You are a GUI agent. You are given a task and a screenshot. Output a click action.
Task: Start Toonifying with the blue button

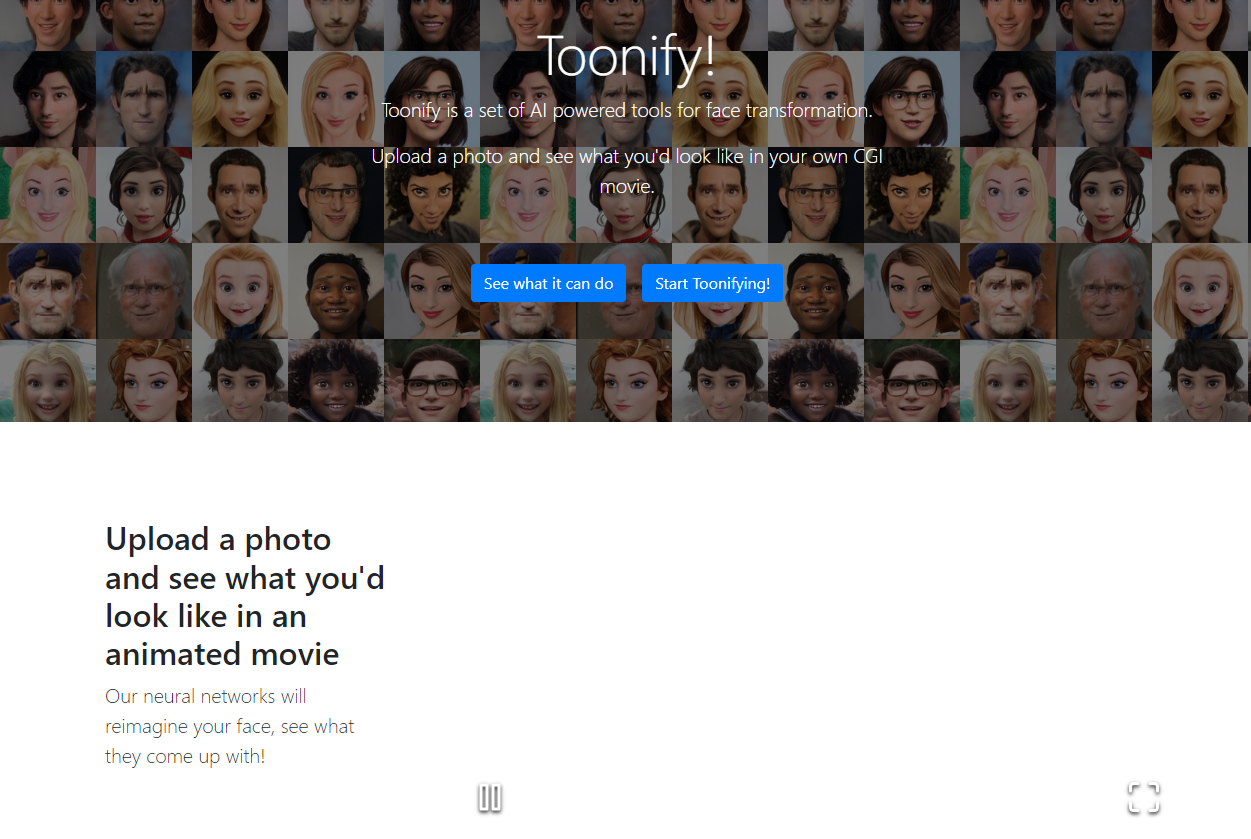pos(712,283)
